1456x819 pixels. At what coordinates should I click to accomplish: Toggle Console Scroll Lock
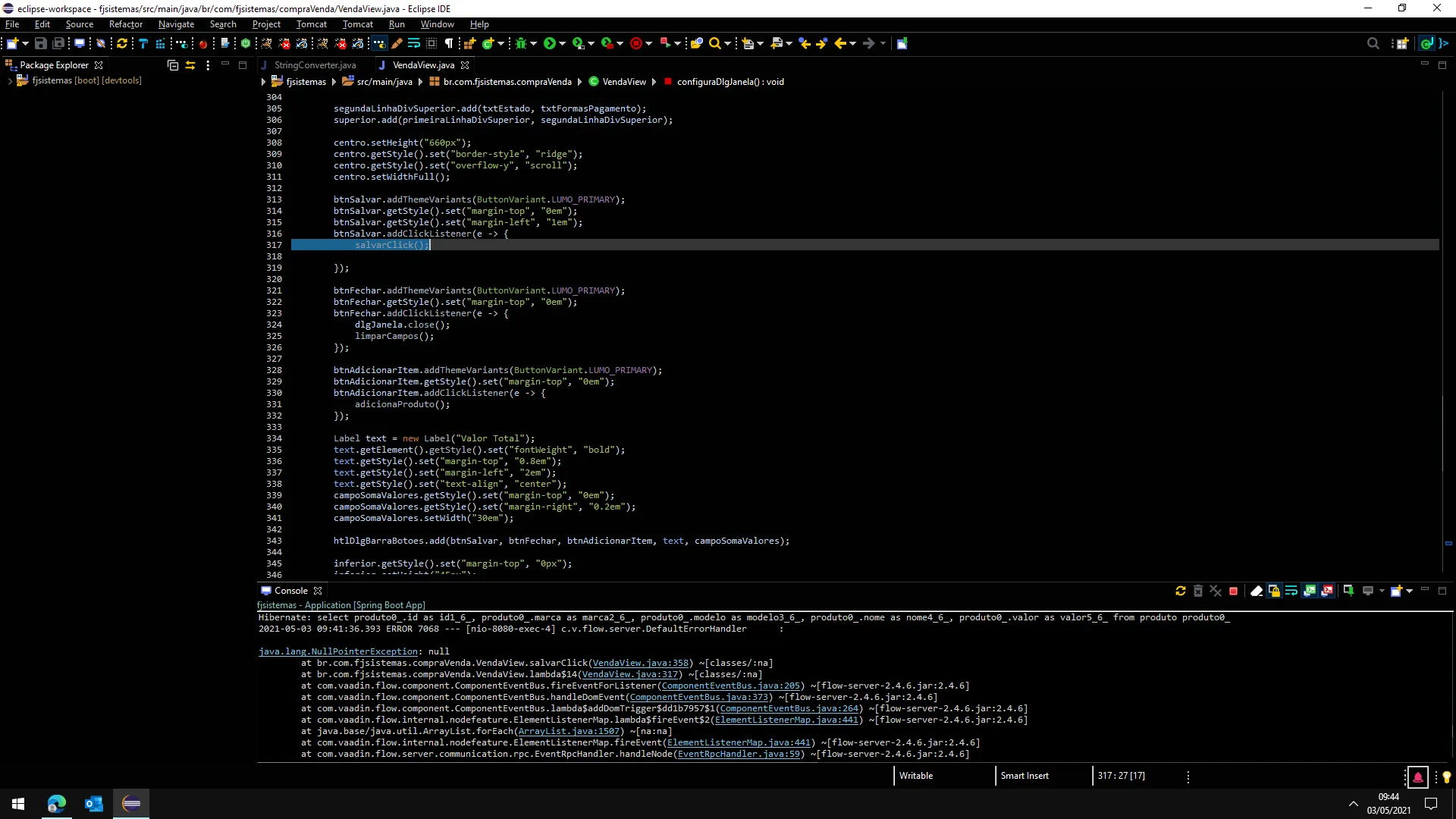pos(1274,591)
